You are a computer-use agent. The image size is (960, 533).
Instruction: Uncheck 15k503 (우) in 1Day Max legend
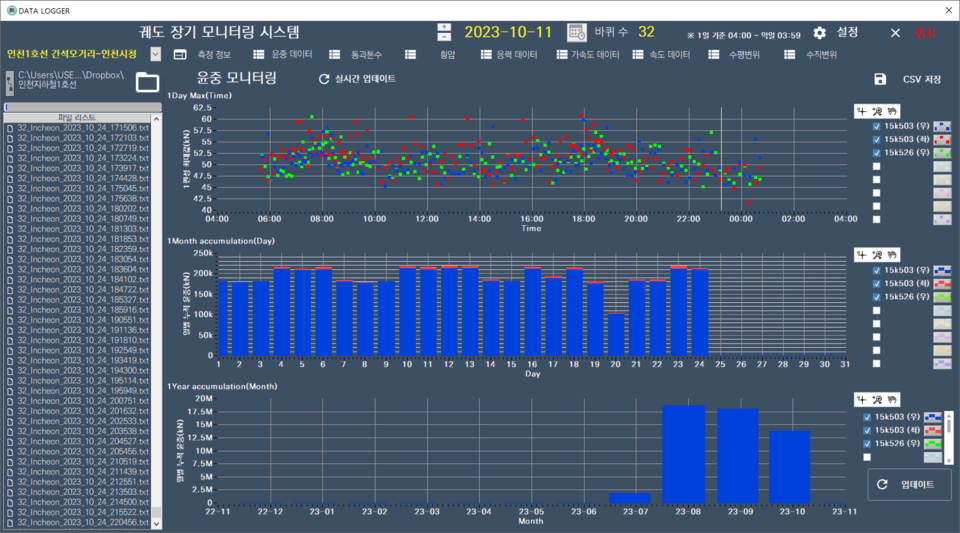coord(877,127)
